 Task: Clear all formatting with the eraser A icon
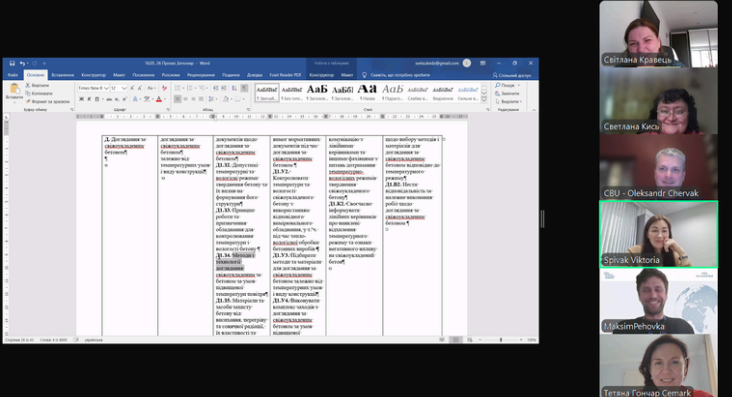[164, 88]
